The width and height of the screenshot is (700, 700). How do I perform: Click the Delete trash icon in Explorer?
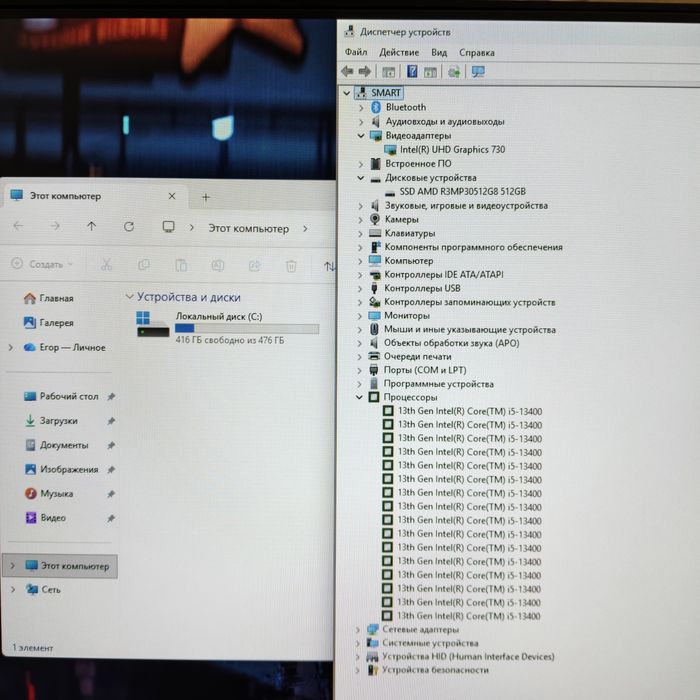(x=291, y=266)
